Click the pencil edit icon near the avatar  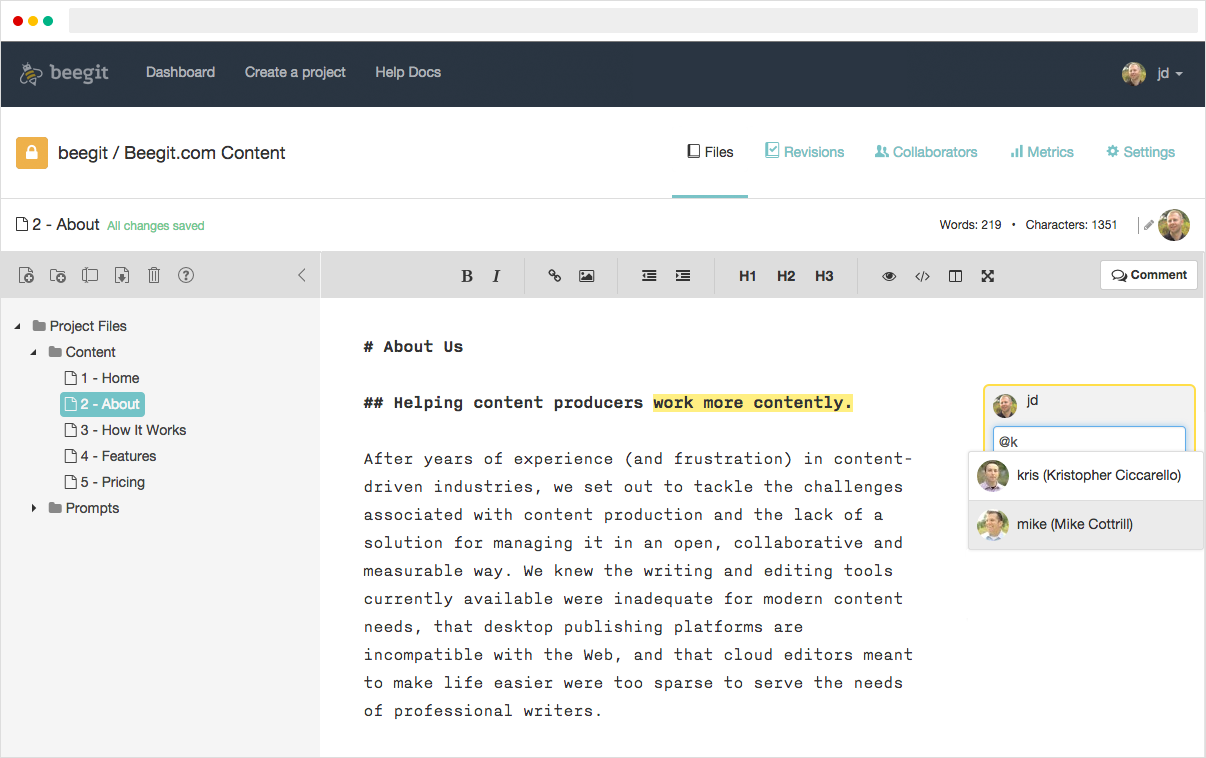click(1149, 225)
